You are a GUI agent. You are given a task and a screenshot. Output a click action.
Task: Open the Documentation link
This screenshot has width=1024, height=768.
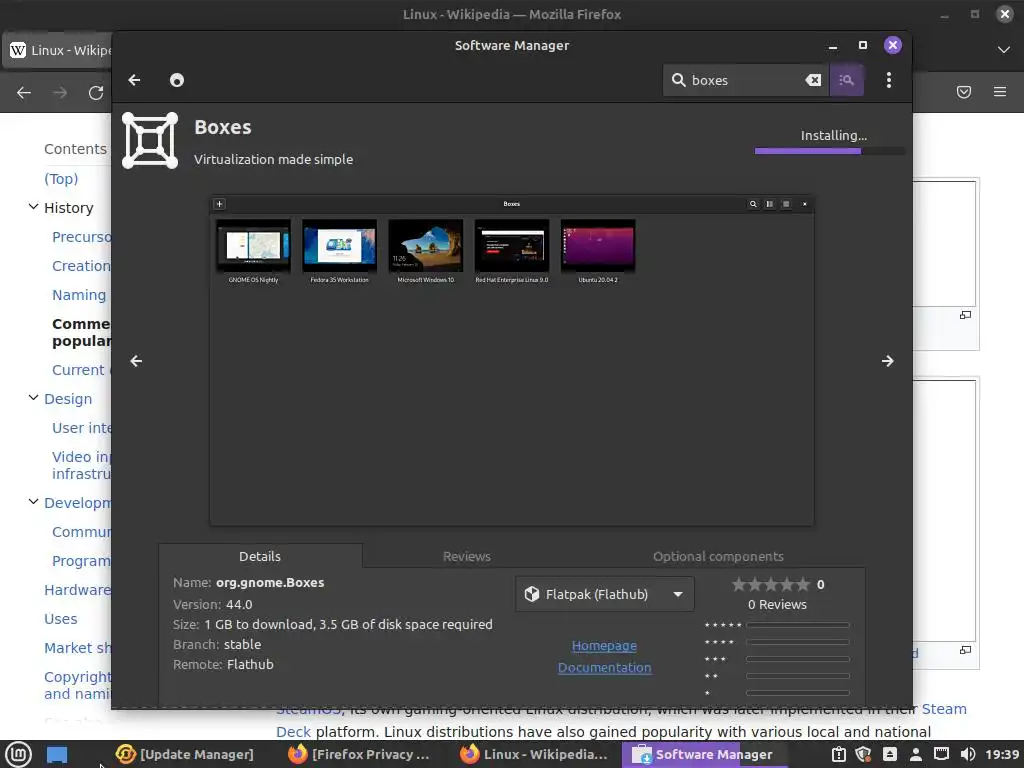(x=604, y=667)
